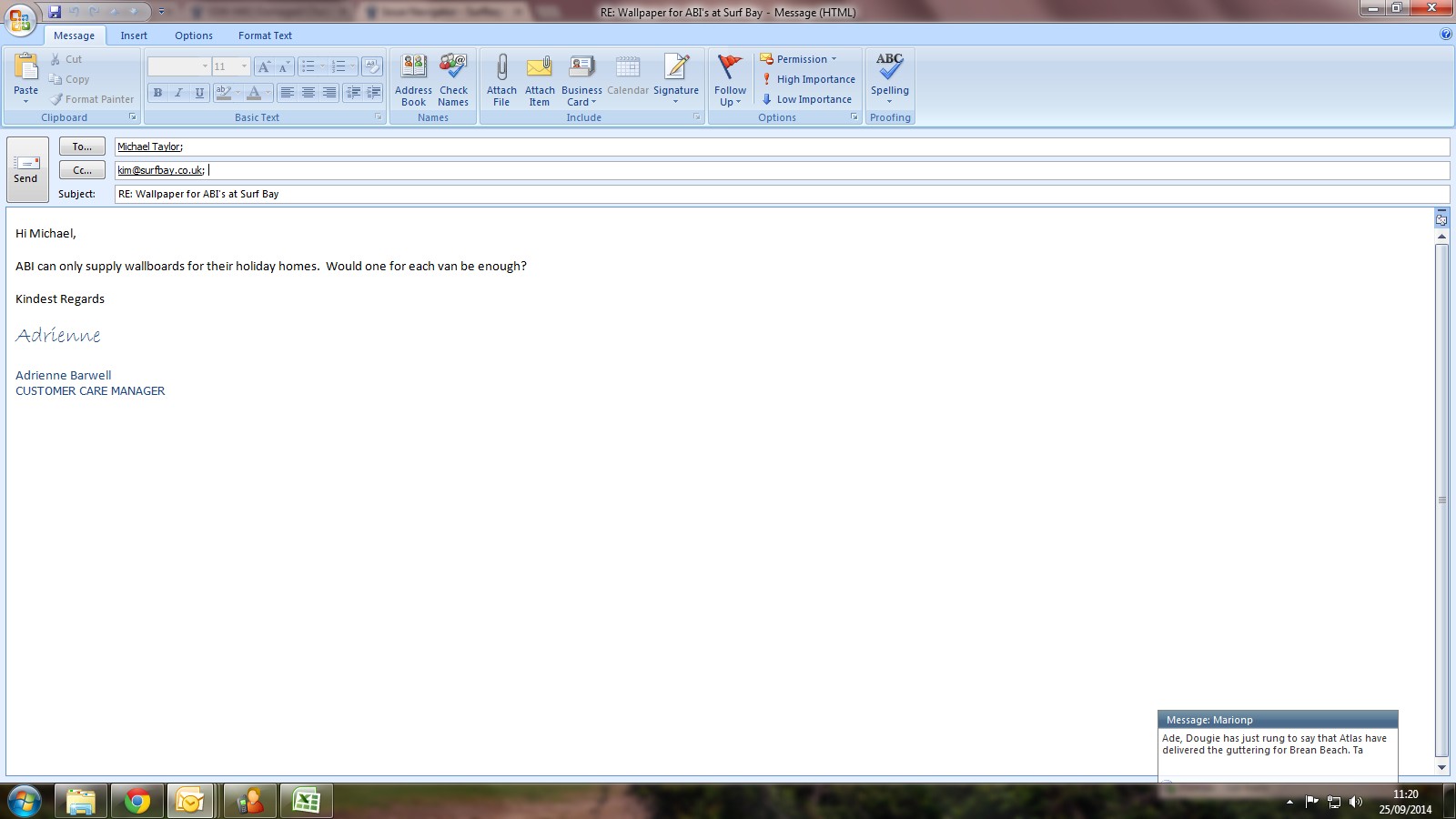The width and height of the screenshot is (1456, 819).
Task: Open the Address Book
Action: [413, 80]
